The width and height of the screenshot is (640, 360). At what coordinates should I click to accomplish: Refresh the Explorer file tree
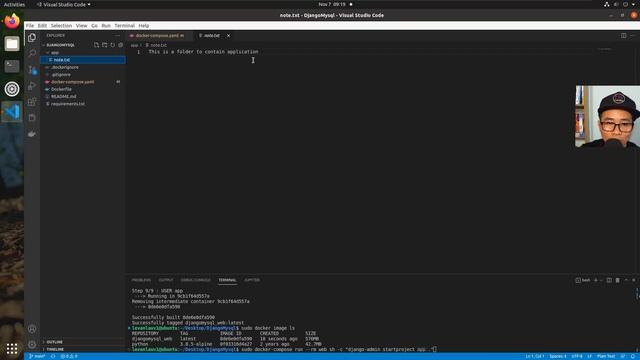coord(113,45)
